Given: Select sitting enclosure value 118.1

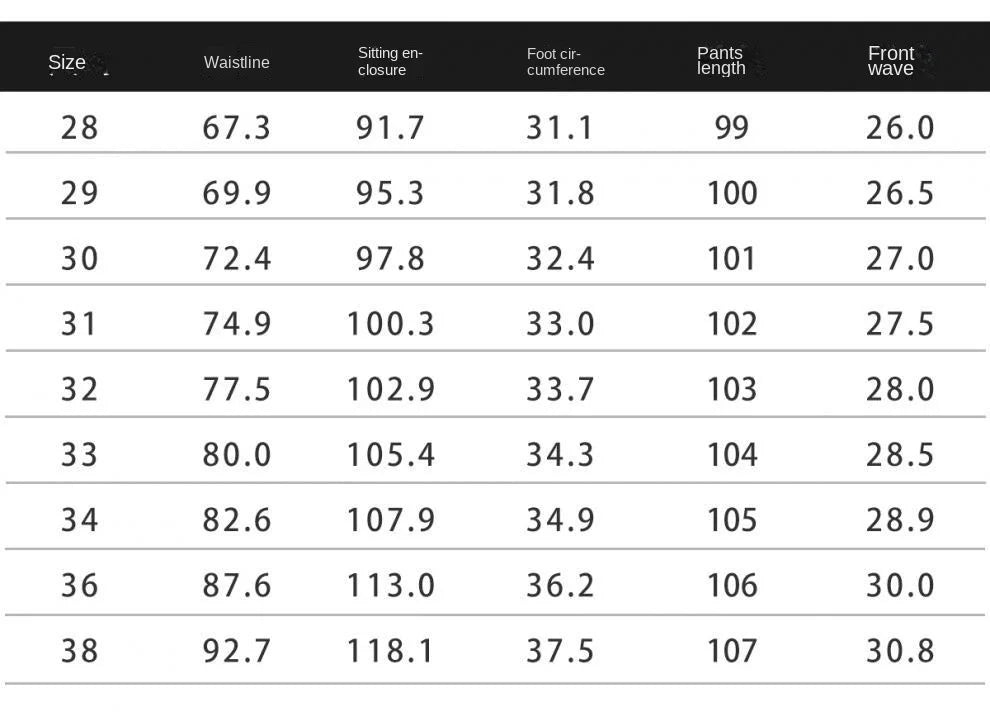Looking at the screenshot, I should [x=391, y=651].
